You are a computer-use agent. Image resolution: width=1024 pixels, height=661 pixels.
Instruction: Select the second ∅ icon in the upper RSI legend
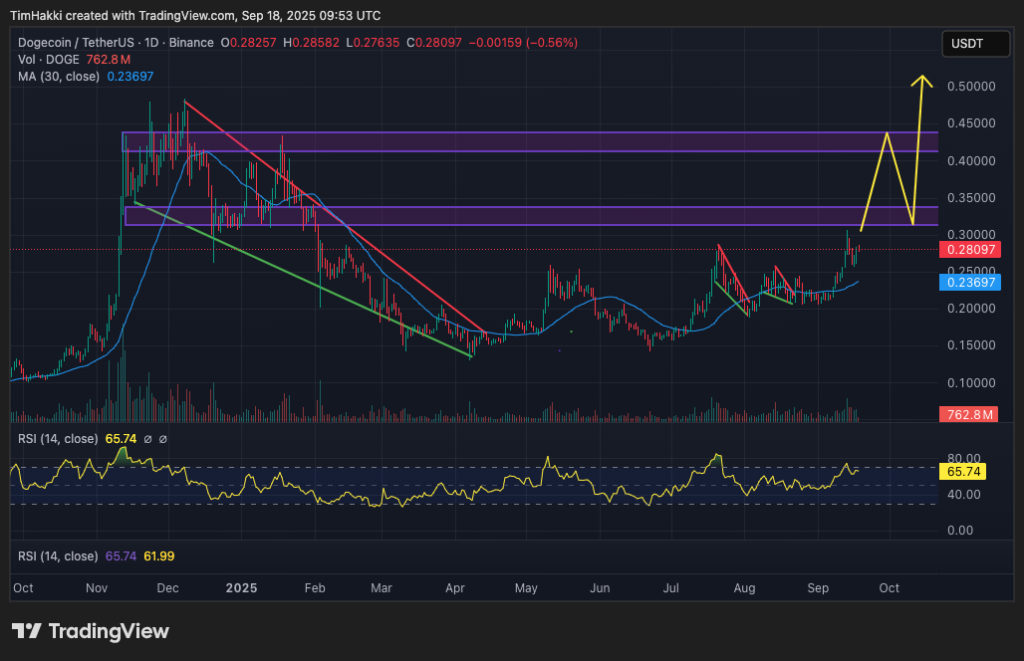point(163,438)
